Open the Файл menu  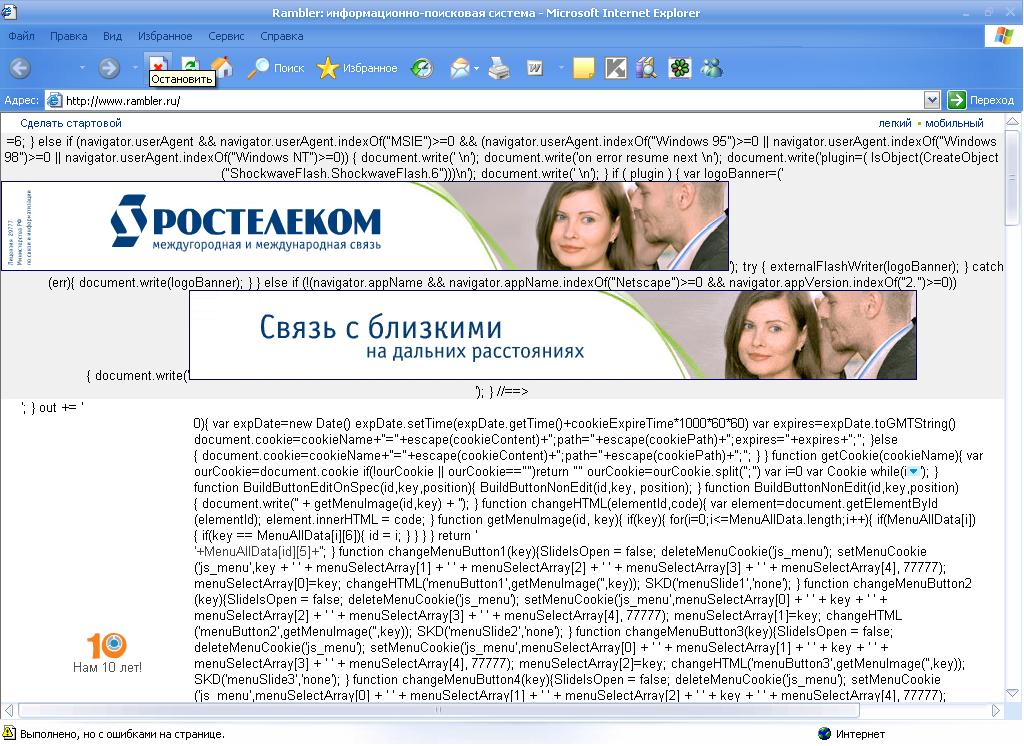pos(22,36)
